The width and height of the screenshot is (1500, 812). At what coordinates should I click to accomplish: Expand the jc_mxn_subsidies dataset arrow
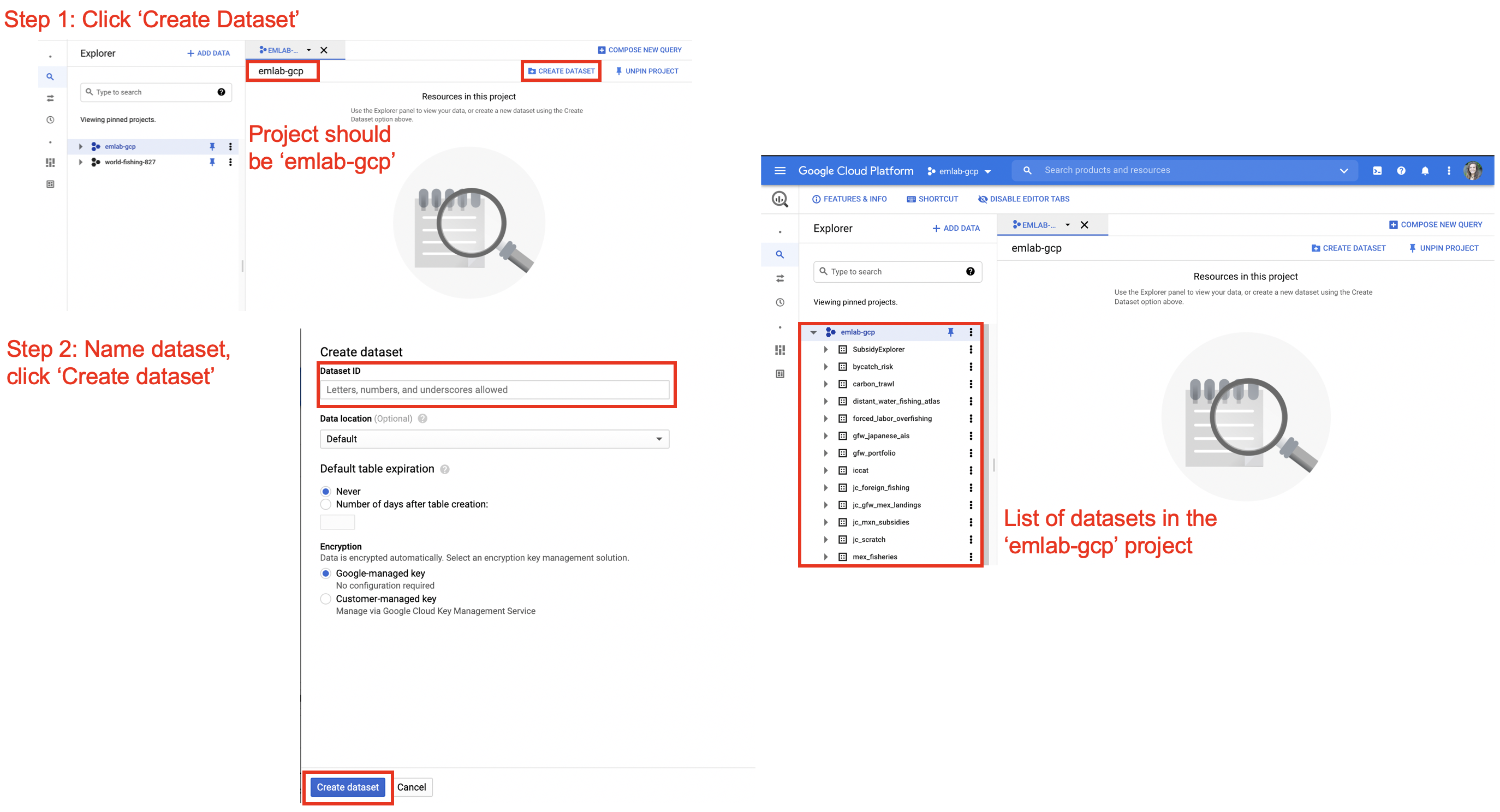826,522
